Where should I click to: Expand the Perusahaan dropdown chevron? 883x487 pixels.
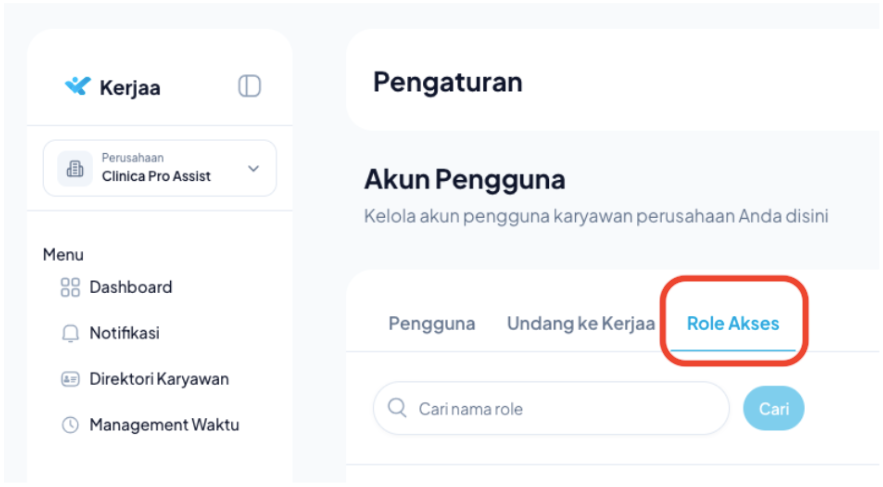253,168
